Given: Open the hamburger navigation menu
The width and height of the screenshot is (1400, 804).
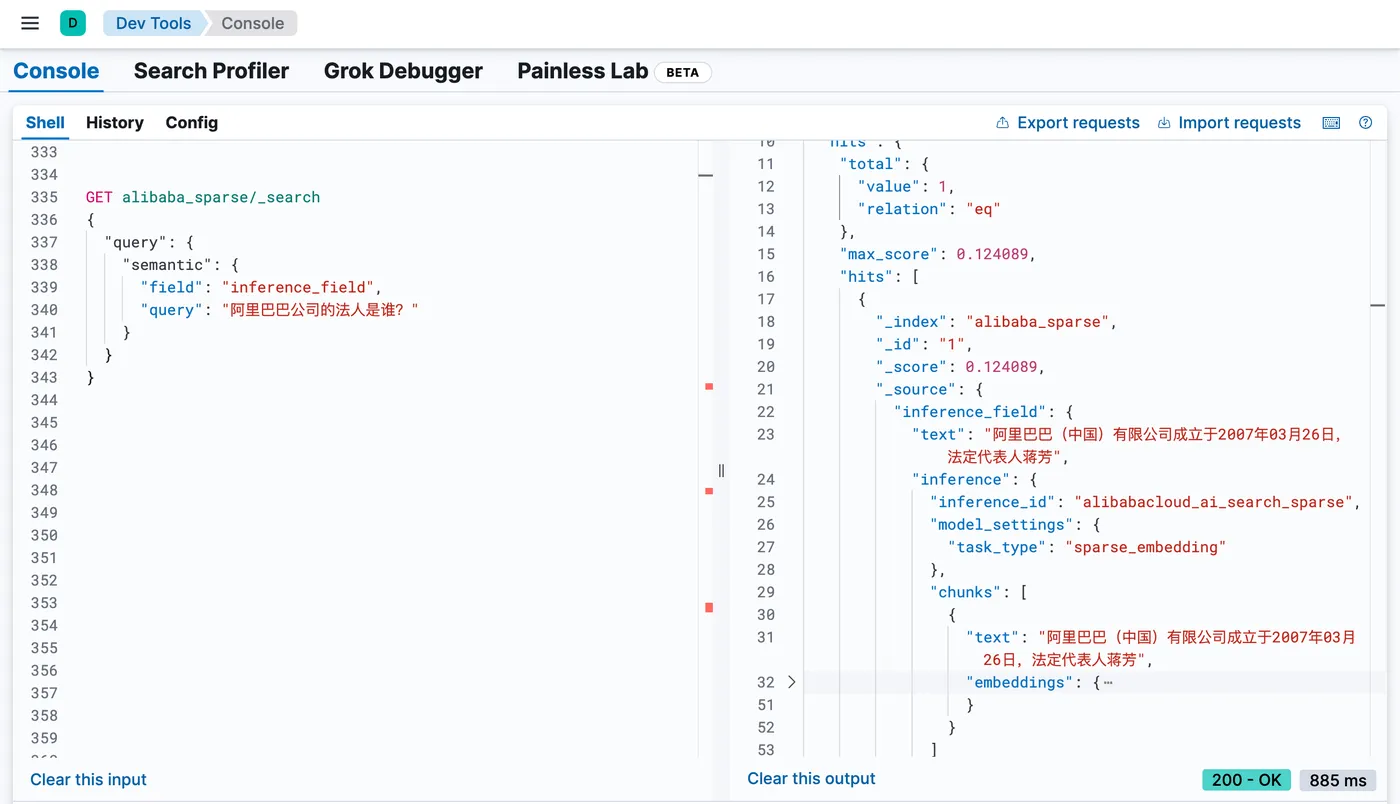Looking at the screenshot, I should tap(30, 23).
